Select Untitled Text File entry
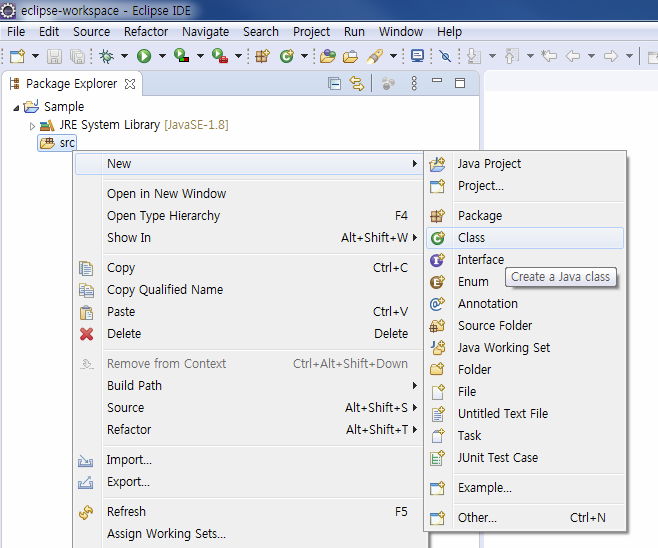The width and height of the screenshot is (658, 548). (x=525, y=414)
